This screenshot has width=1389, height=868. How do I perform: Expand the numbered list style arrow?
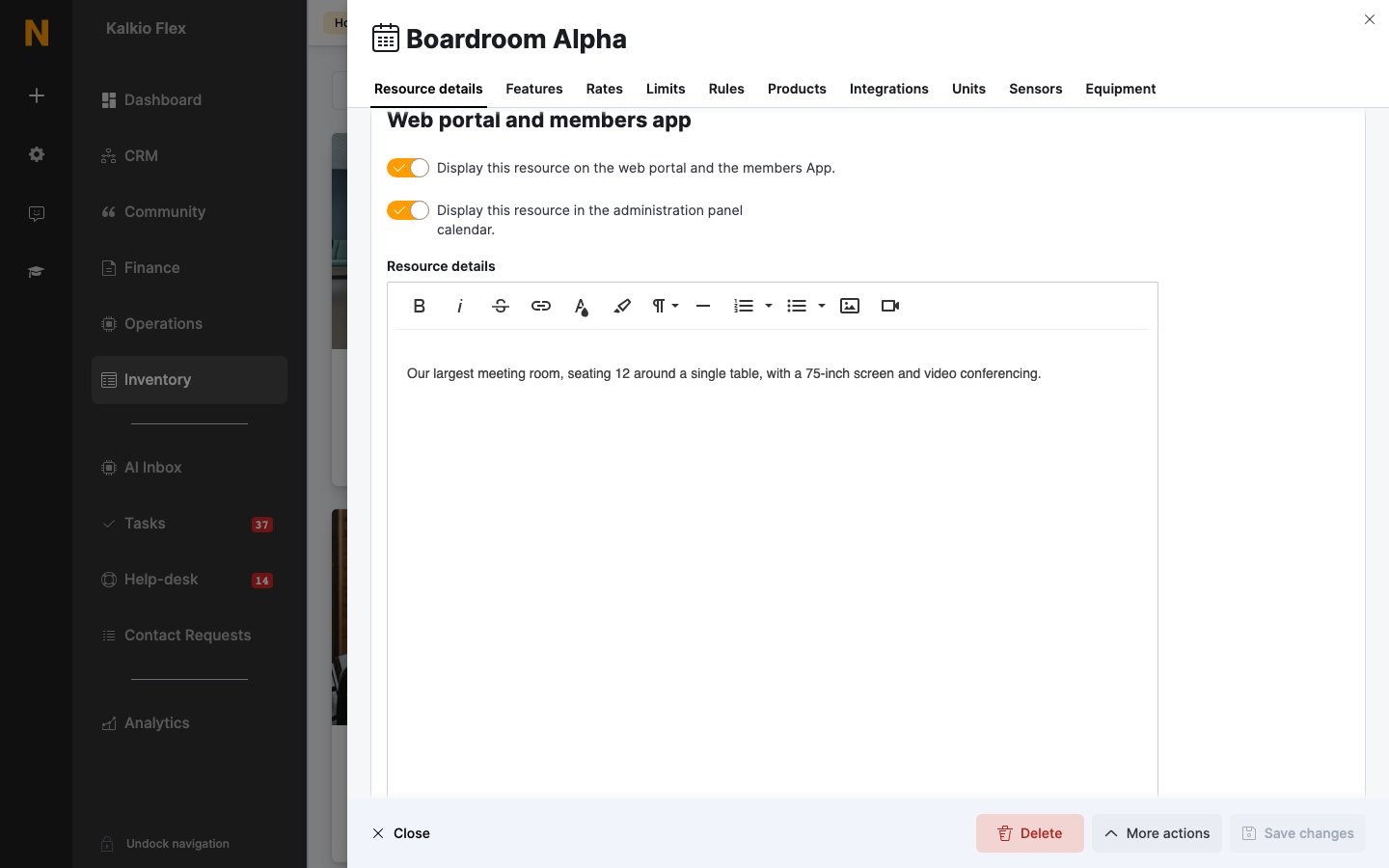tap(769, 306)
